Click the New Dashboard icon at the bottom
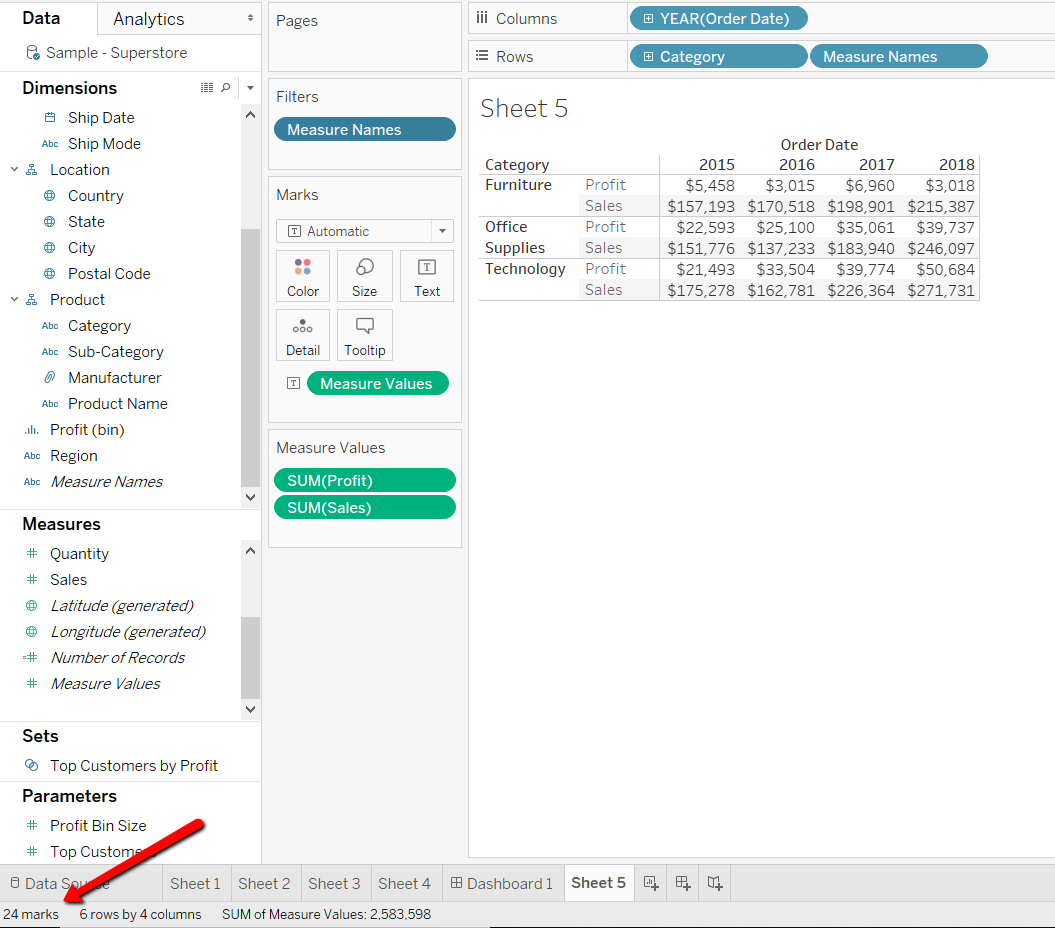 coord(683,883)
